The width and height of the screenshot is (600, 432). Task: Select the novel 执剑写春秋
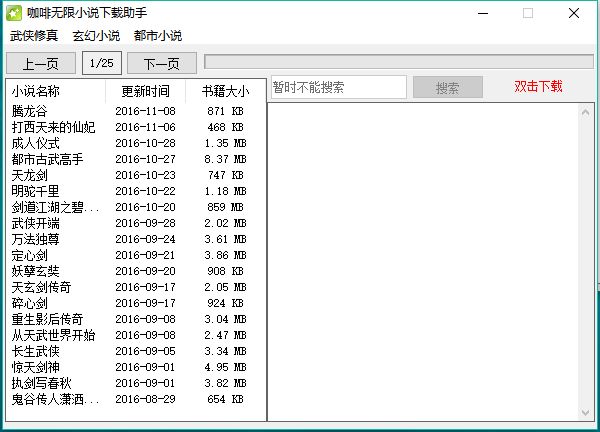tap(41, 383)
